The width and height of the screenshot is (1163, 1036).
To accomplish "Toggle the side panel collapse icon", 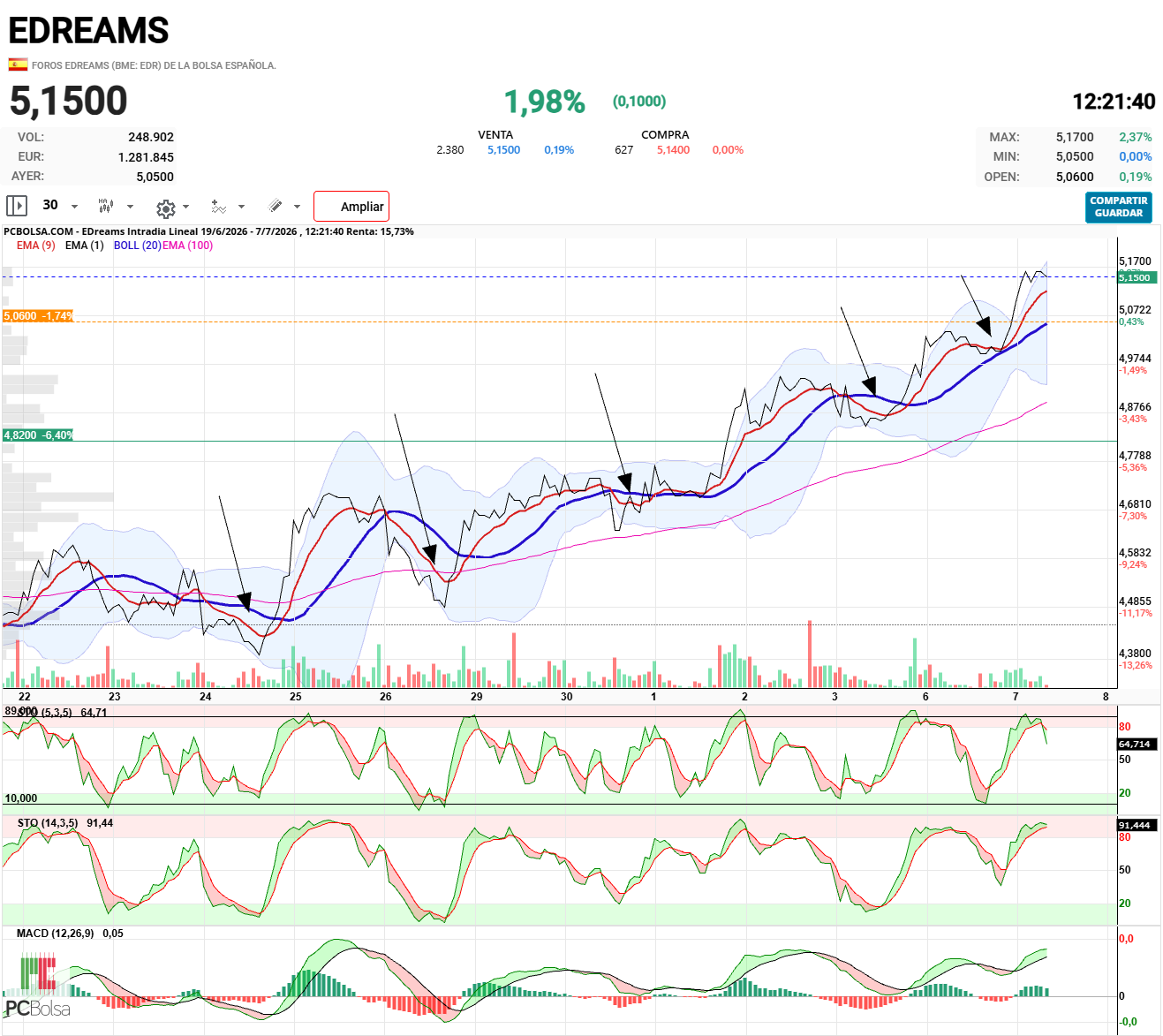I will coord(17,206).
